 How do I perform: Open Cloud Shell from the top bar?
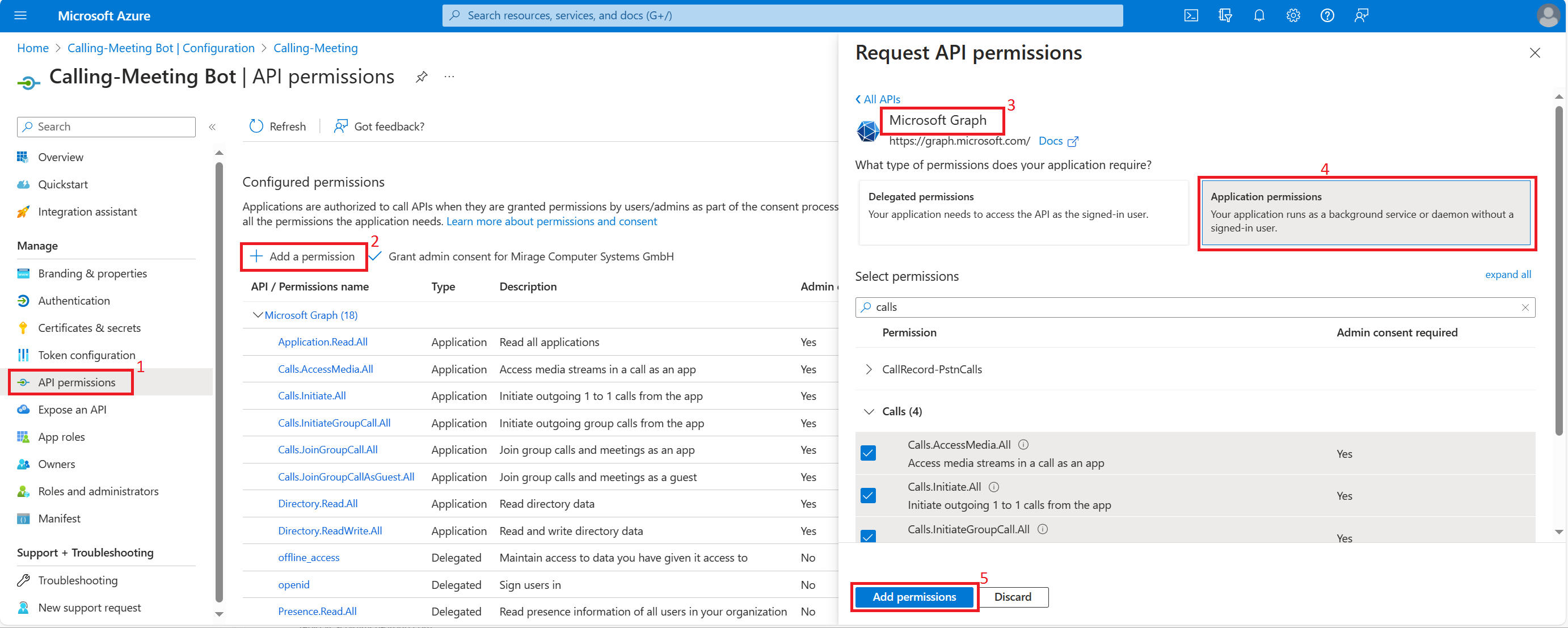coord(1191,15)
